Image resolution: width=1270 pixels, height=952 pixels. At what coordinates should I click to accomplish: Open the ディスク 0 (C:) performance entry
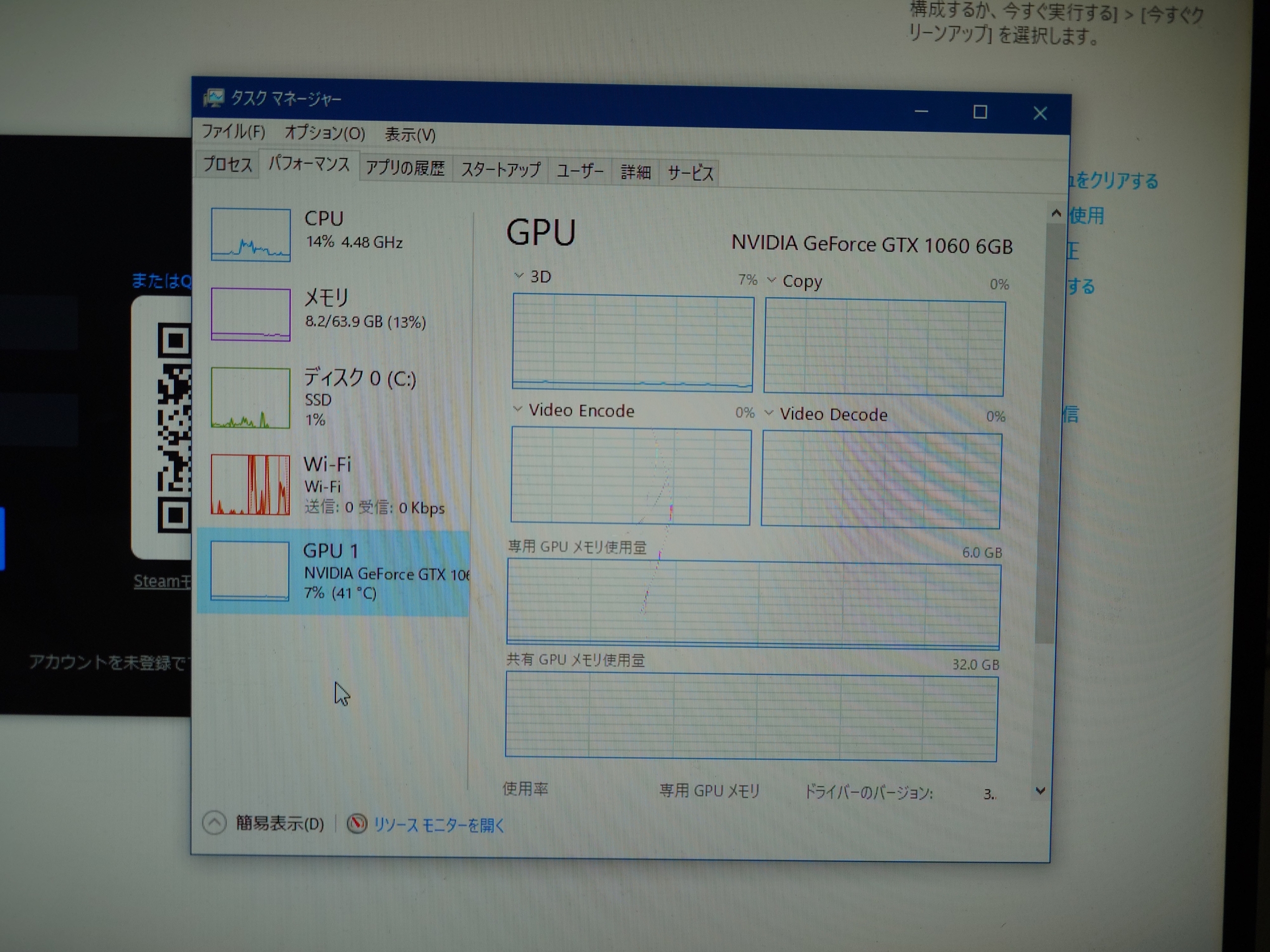(359, 379)
